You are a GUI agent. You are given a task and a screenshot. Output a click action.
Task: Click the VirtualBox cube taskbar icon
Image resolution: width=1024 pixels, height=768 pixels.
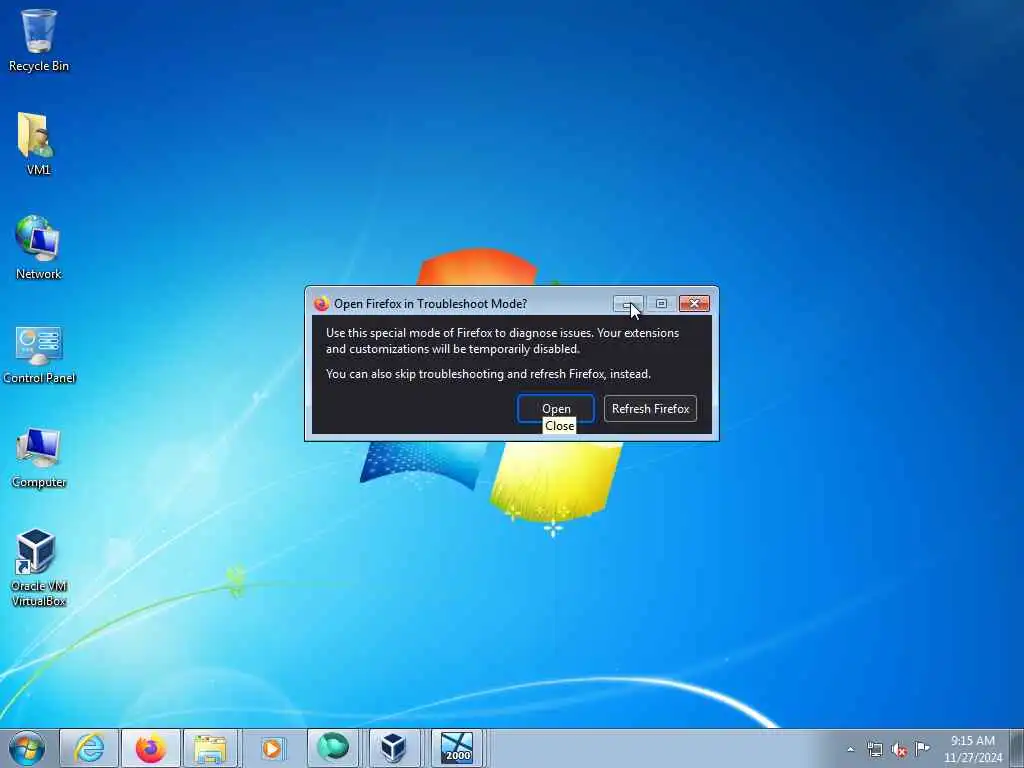coord(394,748)
